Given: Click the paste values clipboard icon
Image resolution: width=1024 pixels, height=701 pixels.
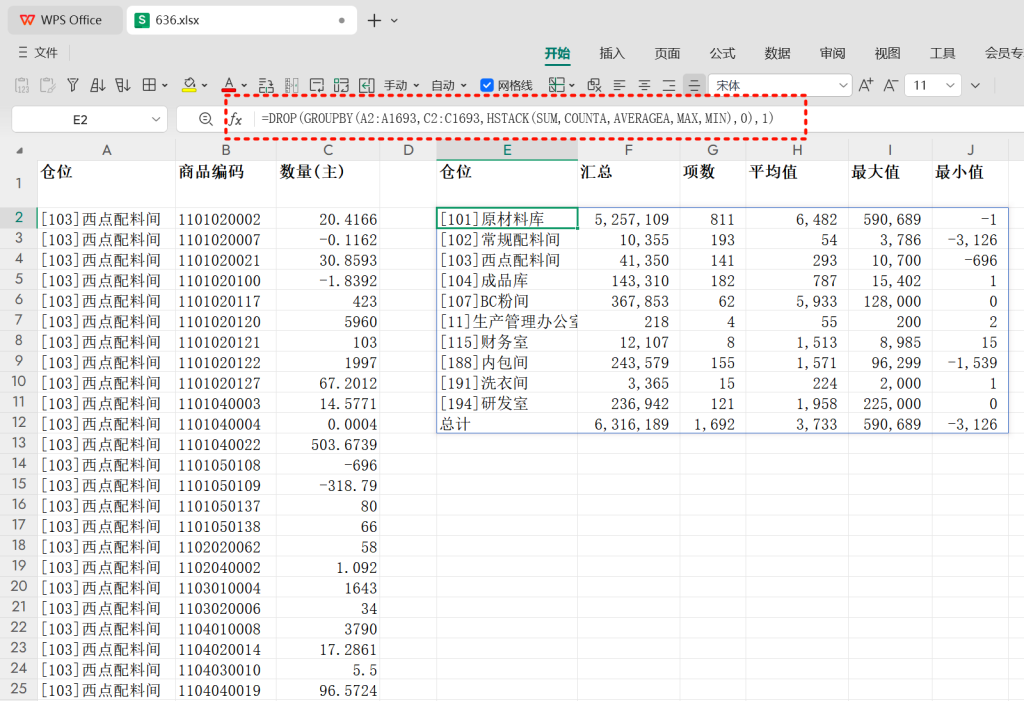Looking at the screenshot, I should tap(22, 85).
